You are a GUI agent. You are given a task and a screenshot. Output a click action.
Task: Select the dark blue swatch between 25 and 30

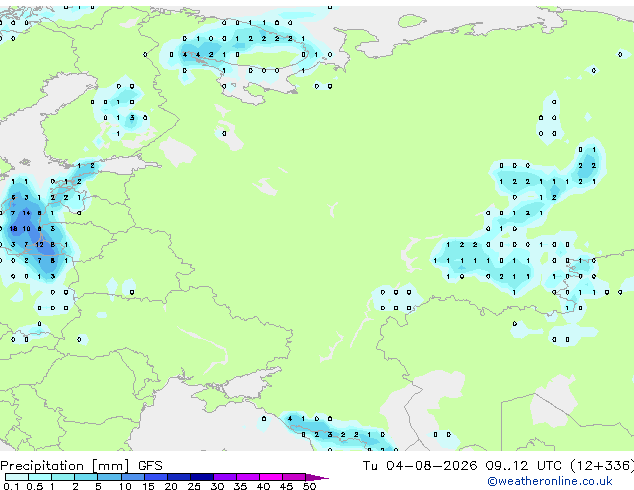click(x=202, y=477)
